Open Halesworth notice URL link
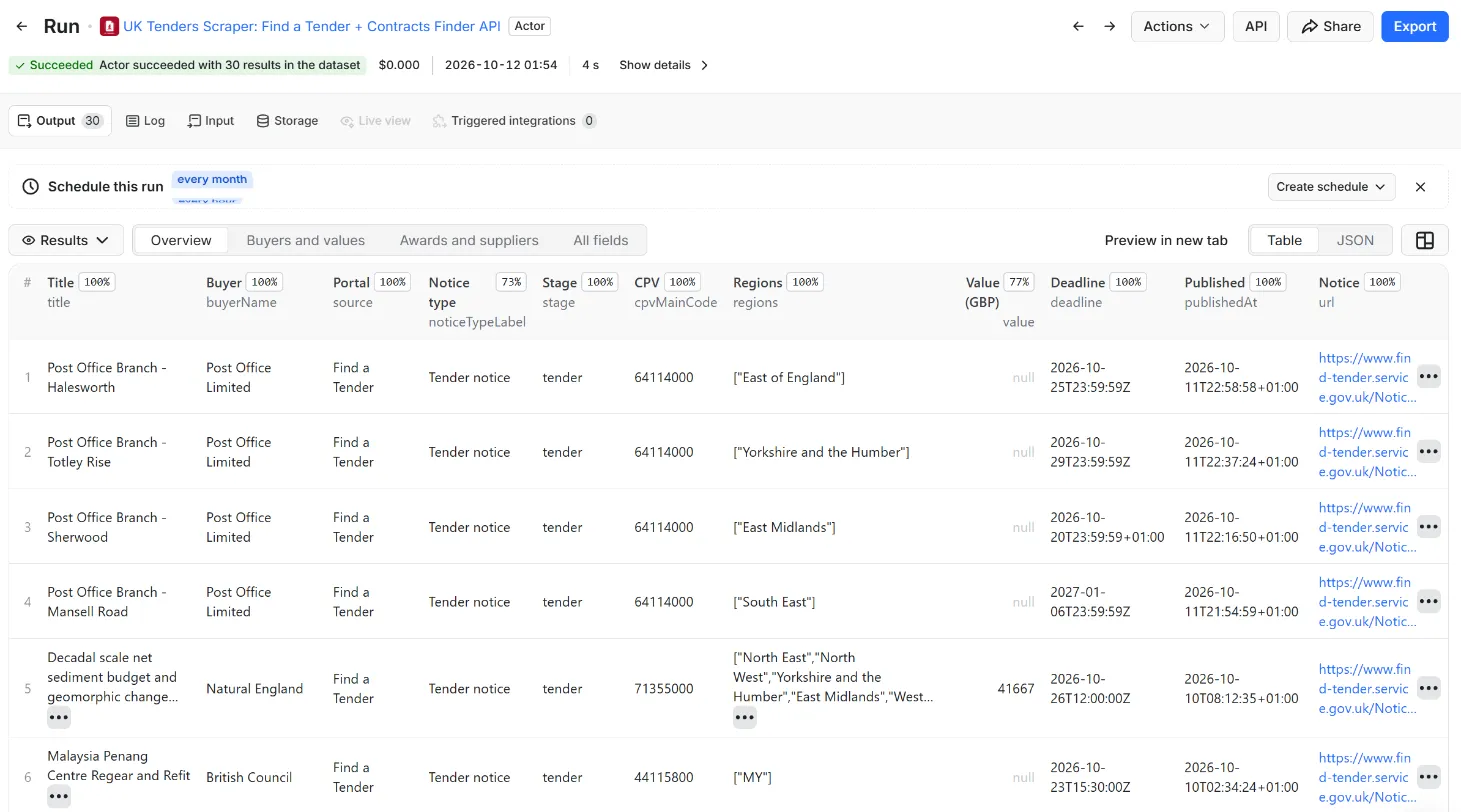Image resolution: width=1461 pixels, height=812 pixels. (1366, 377)
